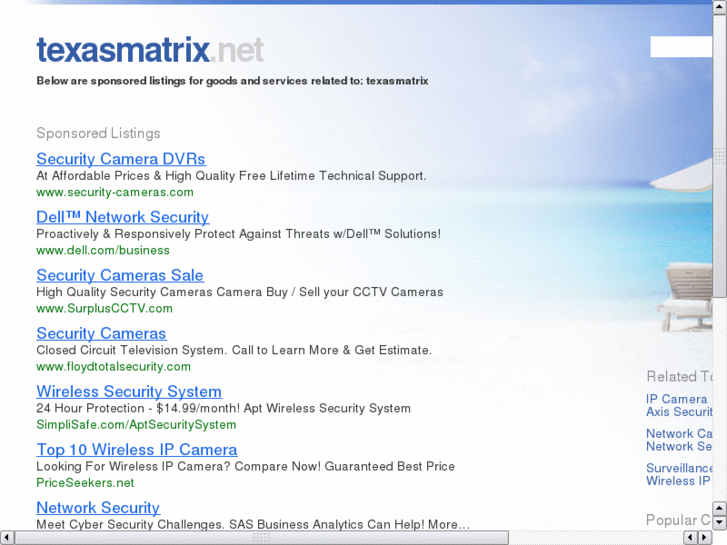The width and height of the screenshot is (727, 545).
Task: Click the horizontal scrollbar right arrow at far right
Action: coord(705,538)
